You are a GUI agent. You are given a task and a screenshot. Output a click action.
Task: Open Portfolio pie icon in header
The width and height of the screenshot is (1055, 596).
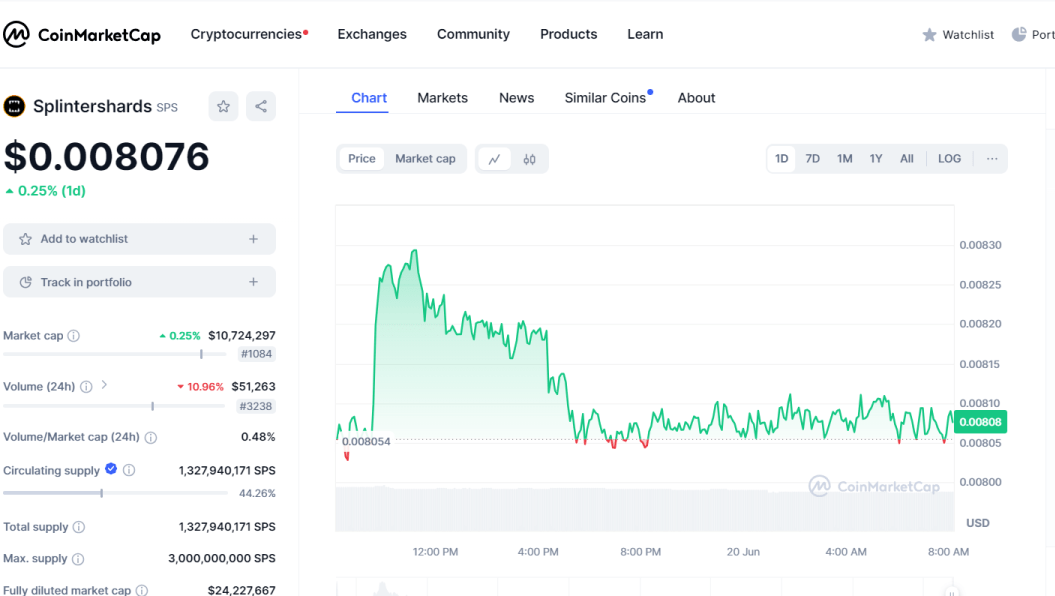tap(1019, 34)
